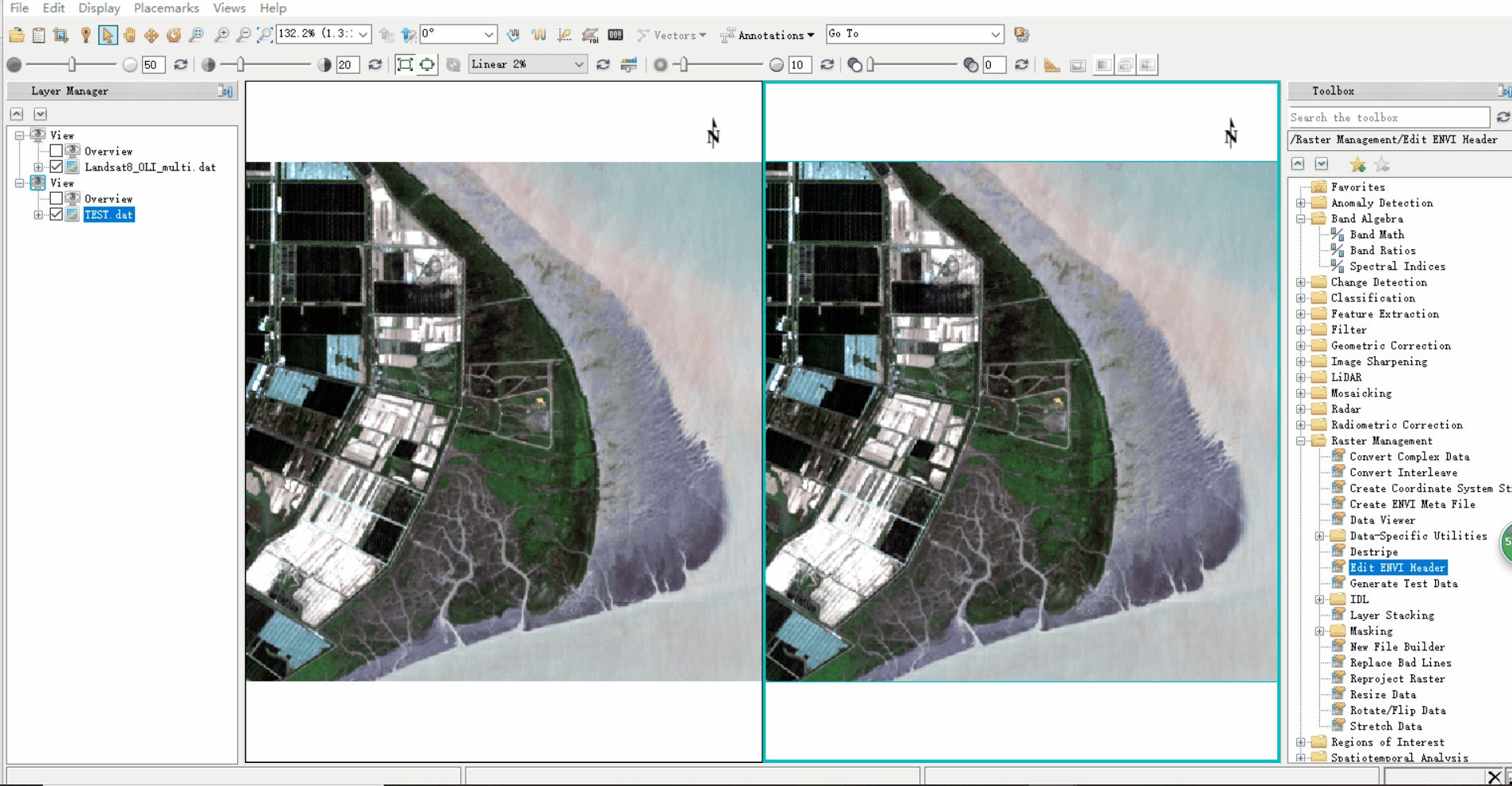
Task: Open the Annotations dropdown menu
Action: (x=767, y=35)
